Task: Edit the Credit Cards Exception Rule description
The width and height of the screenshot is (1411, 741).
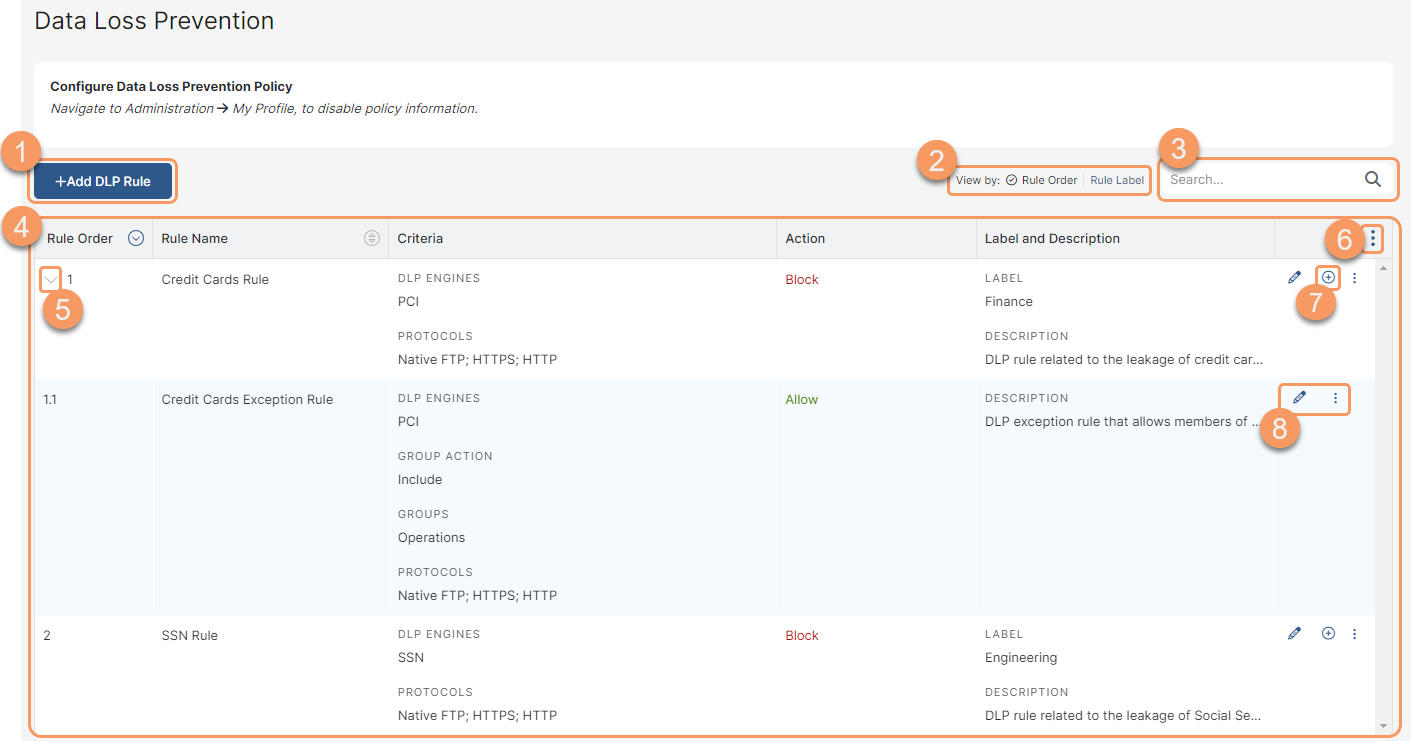Action: tap(1298, 398)
